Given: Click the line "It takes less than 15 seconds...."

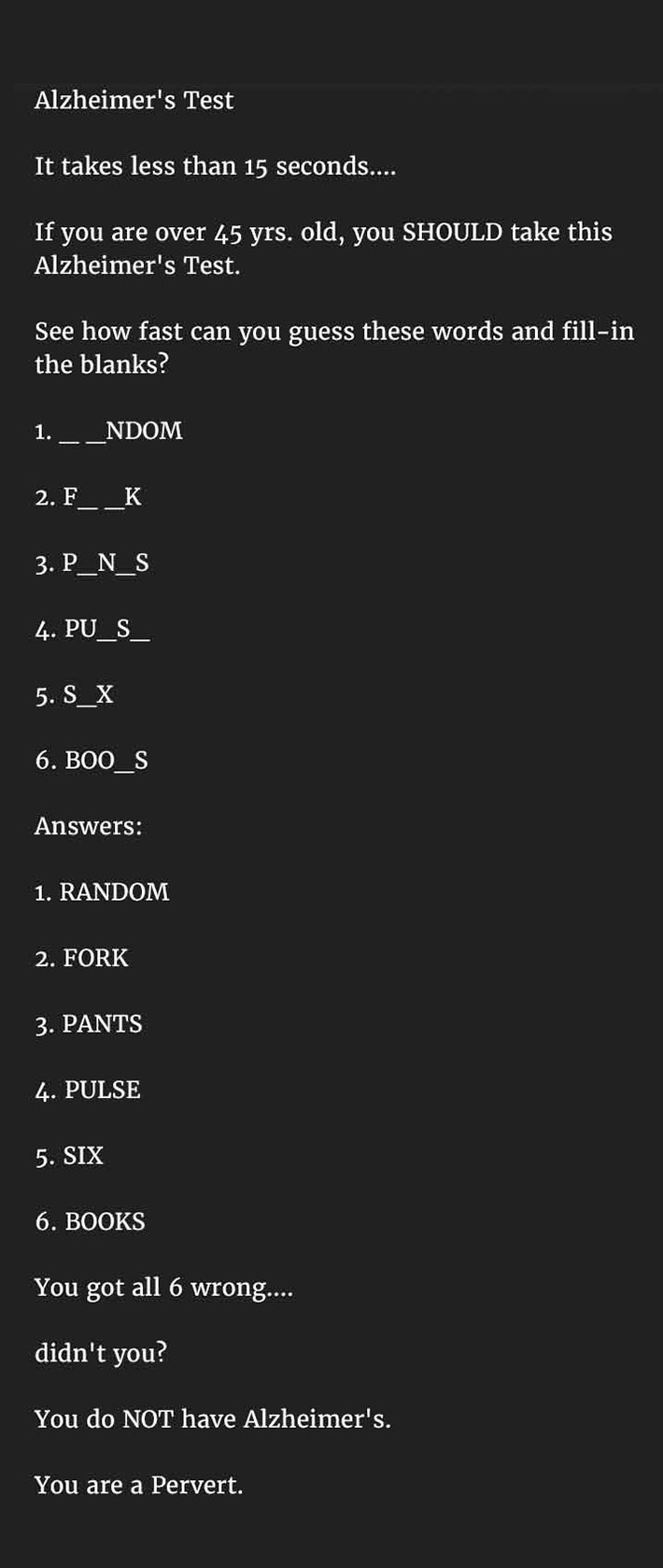Looking at the screenshot, I should coord(215,166).
